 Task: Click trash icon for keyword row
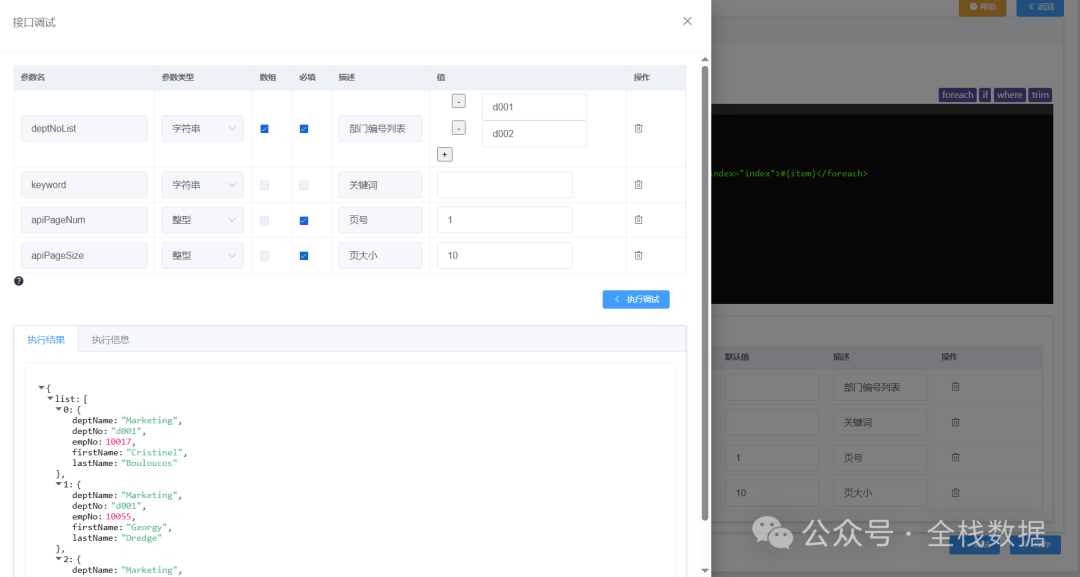click(x=638, y=184)
